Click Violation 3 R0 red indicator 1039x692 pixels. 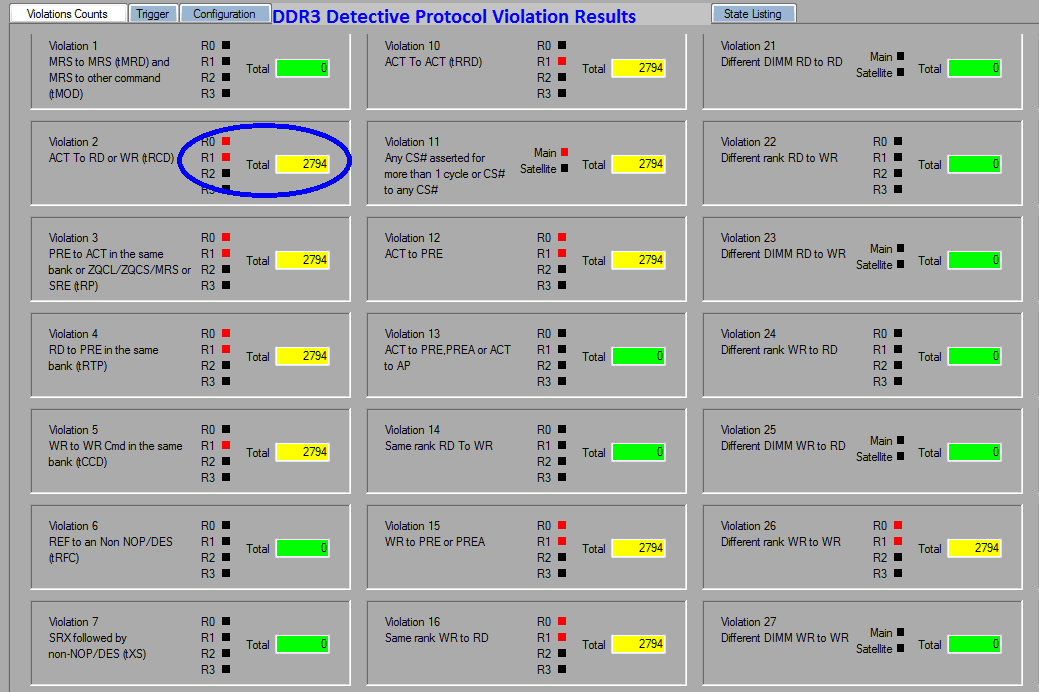pos(226,237)
